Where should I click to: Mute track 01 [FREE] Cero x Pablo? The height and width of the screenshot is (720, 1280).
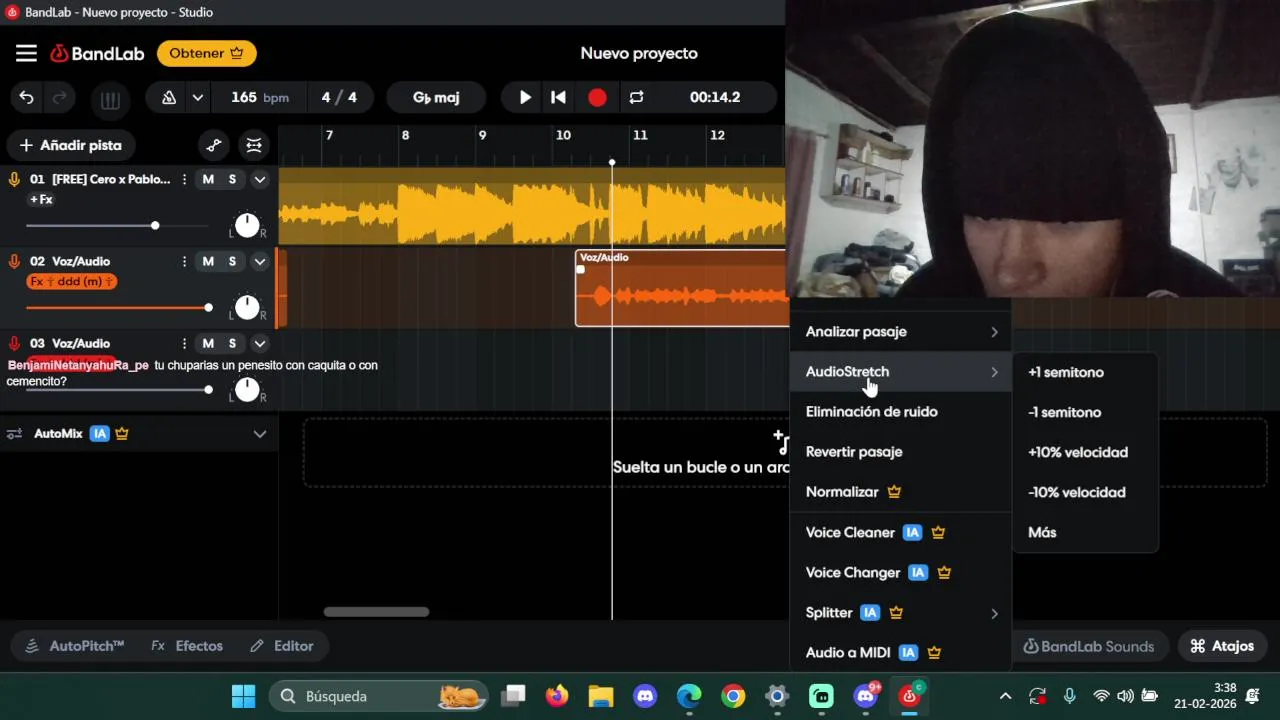pyautogui.click(x=208, y=179)
